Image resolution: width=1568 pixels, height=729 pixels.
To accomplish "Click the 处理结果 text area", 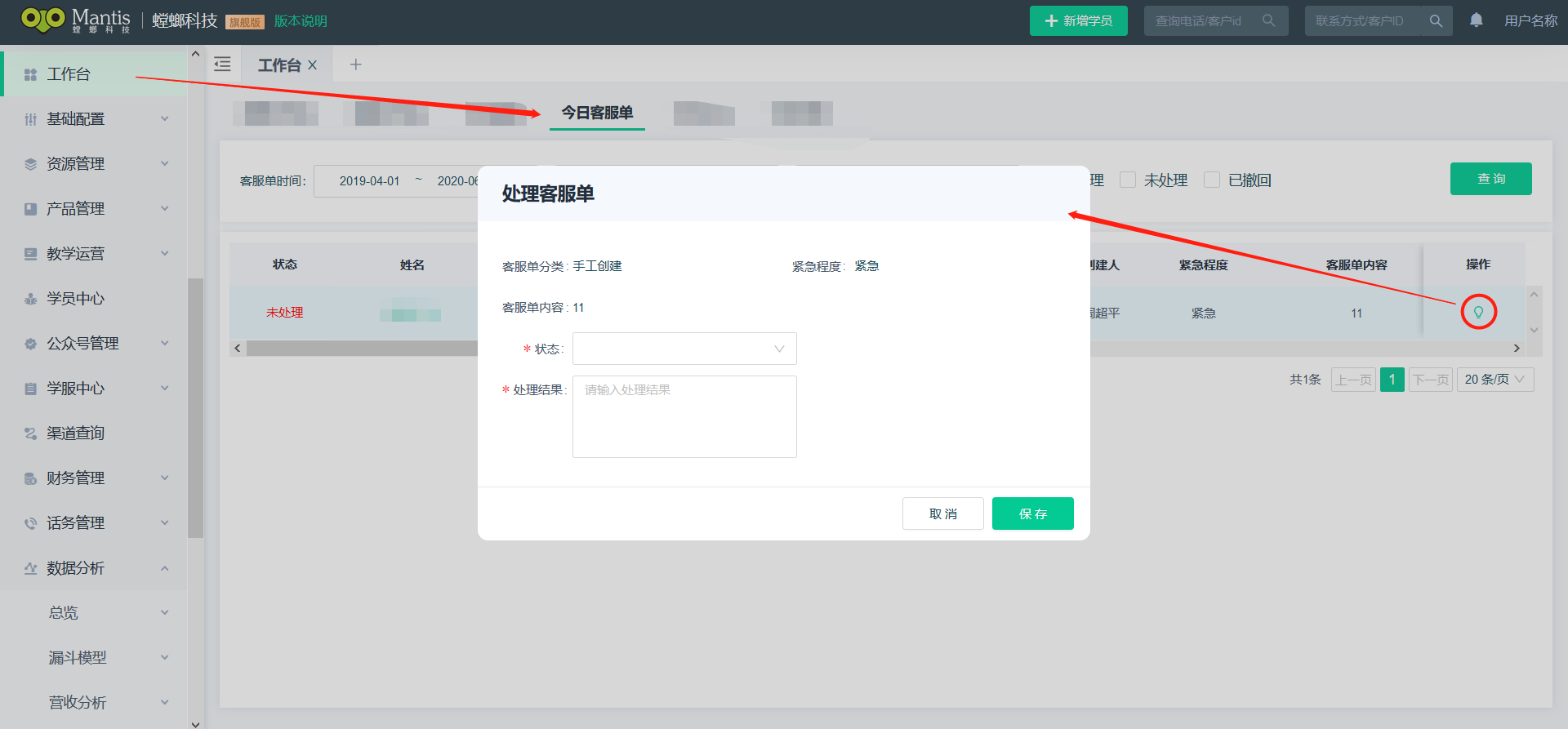I will (684, 416).
